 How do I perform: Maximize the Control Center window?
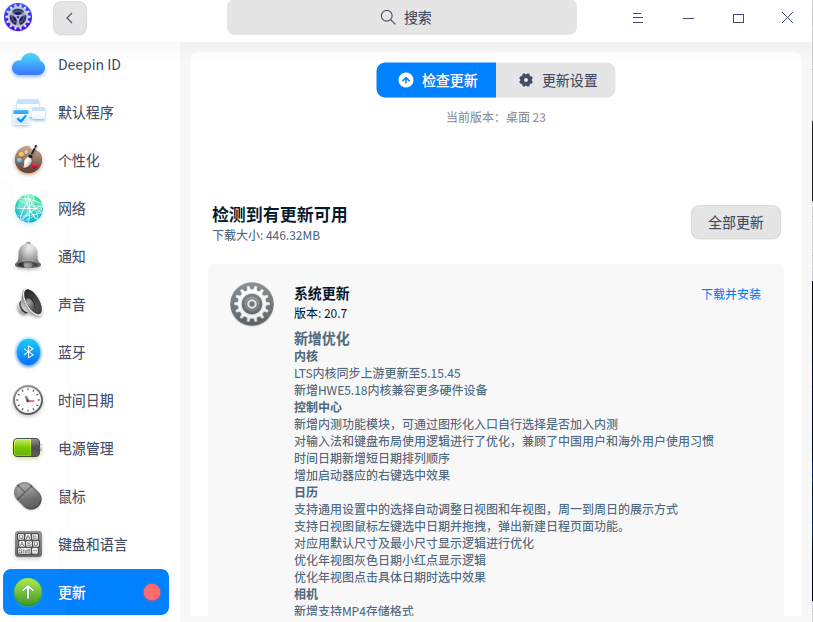pos(738,18)
